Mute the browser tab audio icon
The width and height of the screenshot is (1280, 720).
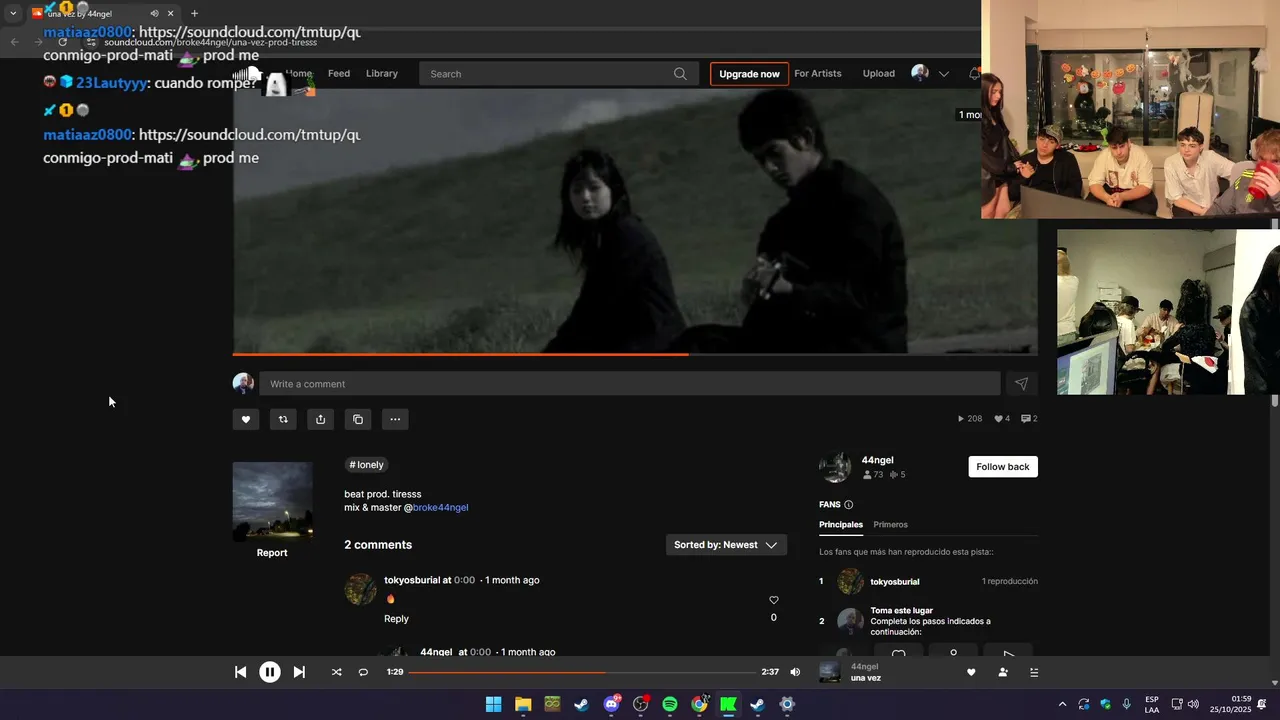[x=154, y=14]
